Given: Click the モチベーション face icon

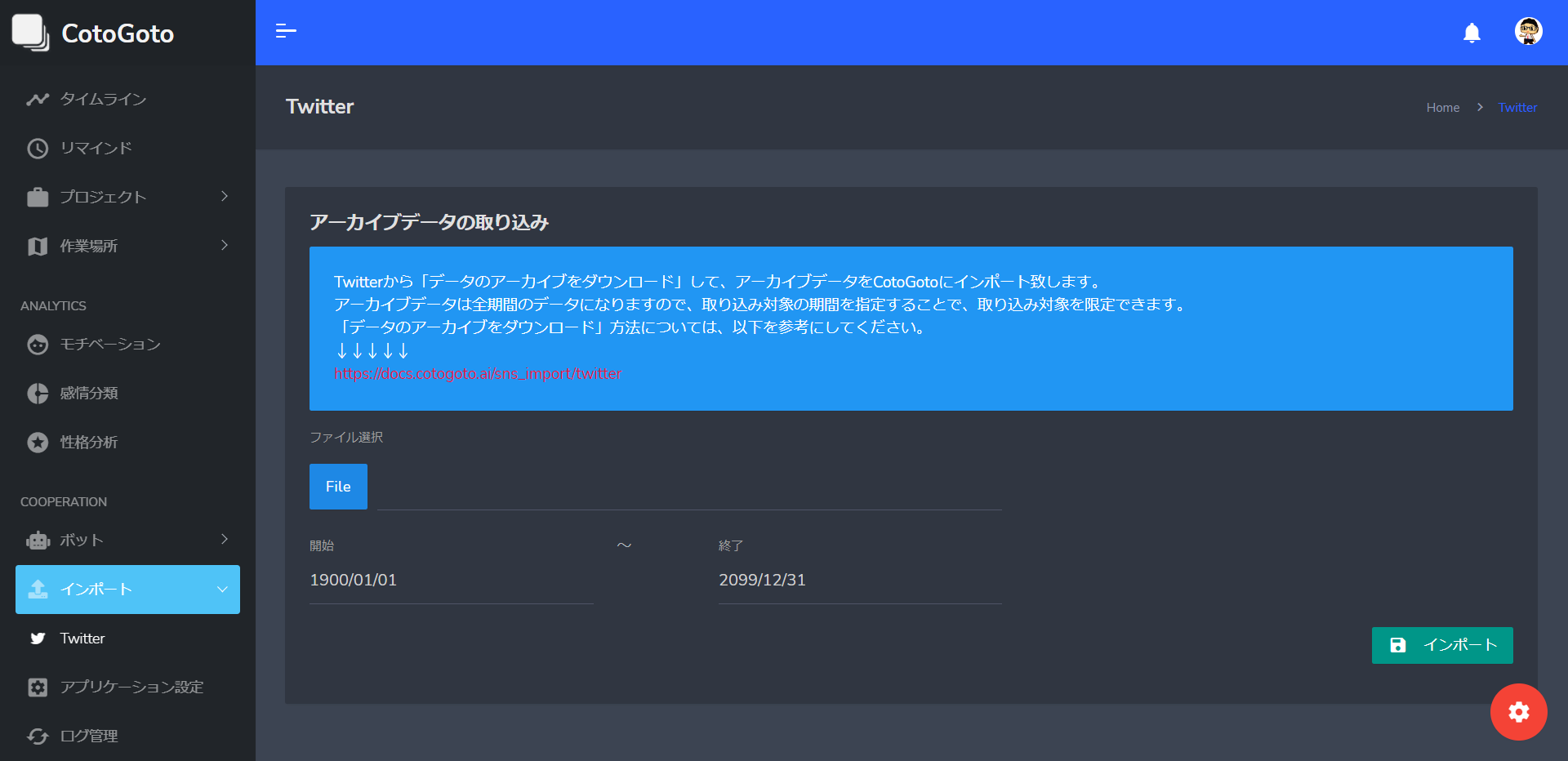Looking at the screenshot, I should pos(38,345).
